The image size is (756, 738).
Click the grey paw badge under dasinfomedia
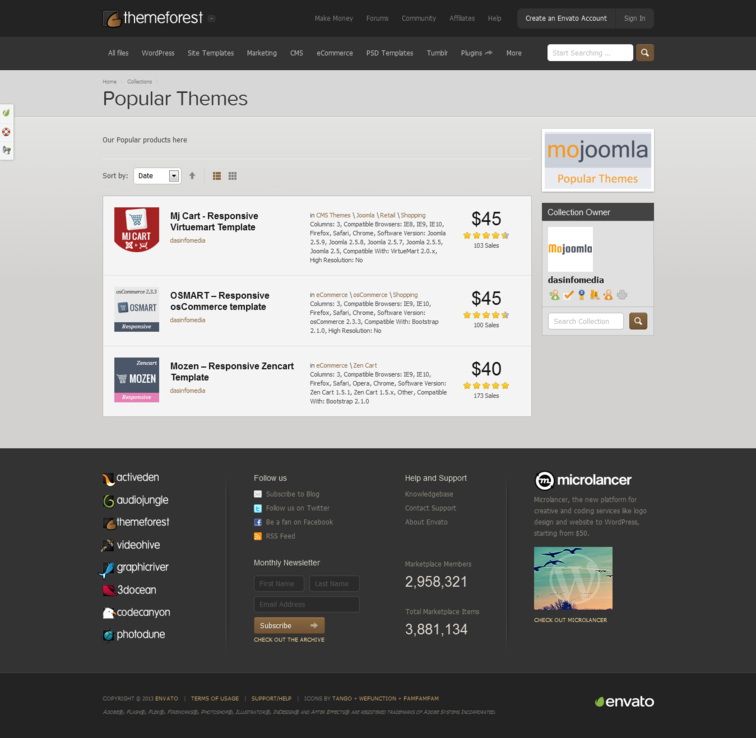622,295
